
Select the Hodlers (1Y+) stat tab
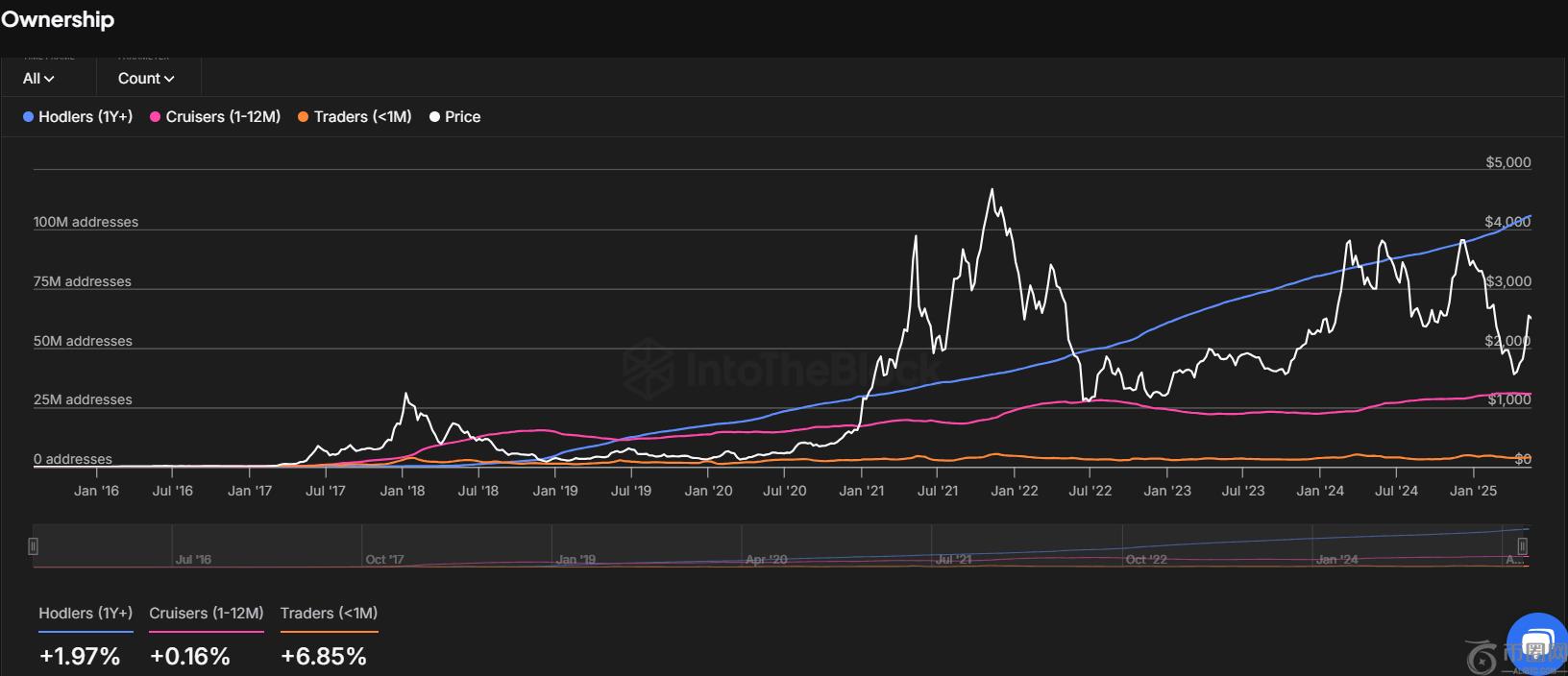click(x=86, y=614)
